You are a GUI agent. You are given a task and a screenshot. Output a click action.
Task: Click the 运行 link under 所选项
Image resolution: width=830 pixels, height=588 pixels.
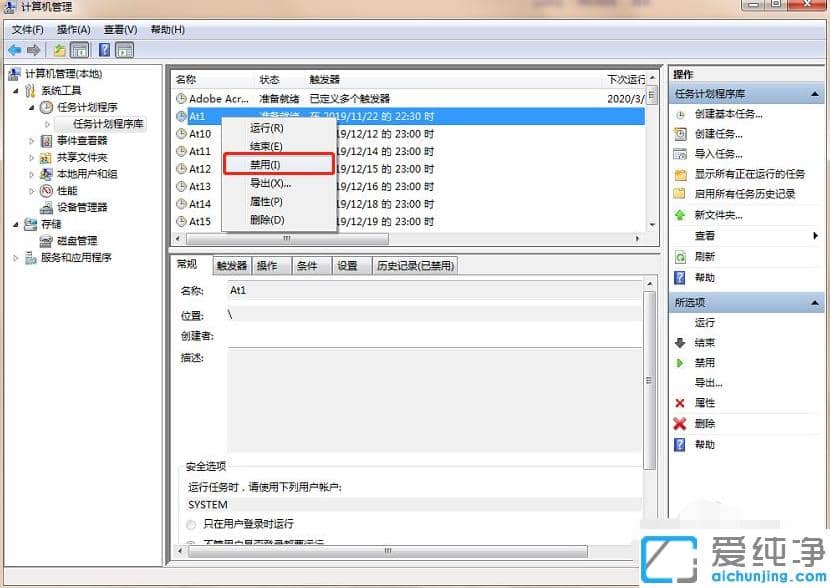(703, 322)
